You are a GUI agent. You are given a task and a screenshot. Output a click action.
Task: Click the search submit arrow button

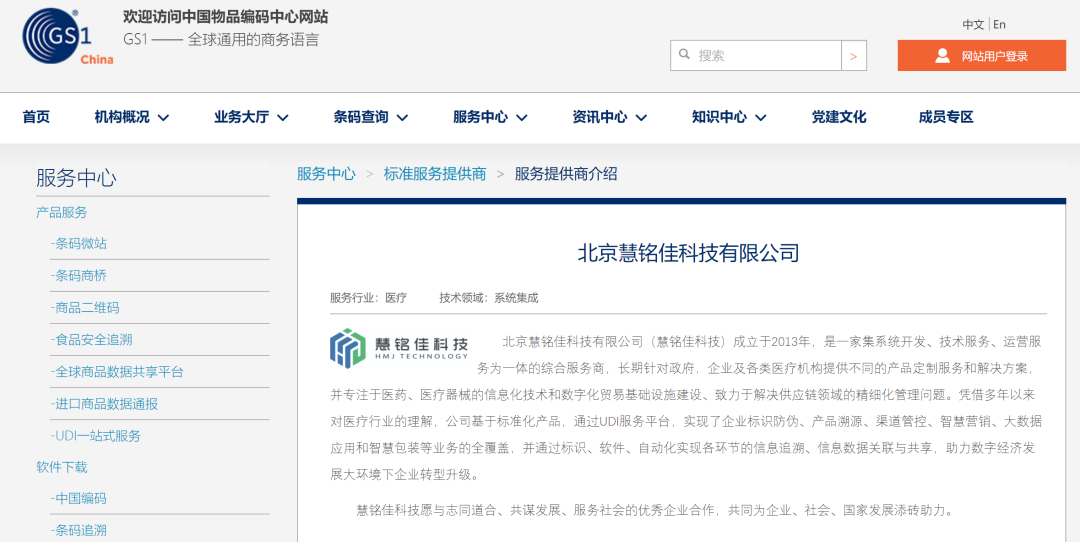coord(853,56)
